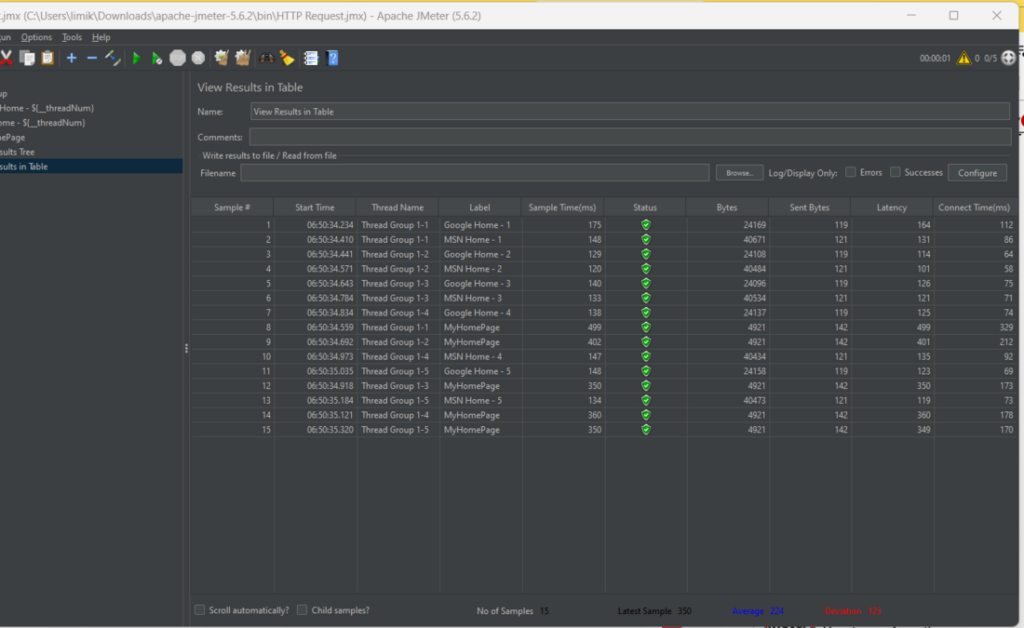Click the Reset Search broom icon
Image resolution: width=1024 pixels, height=628 pixels.
pyautogui.click(x=287, y=58)
